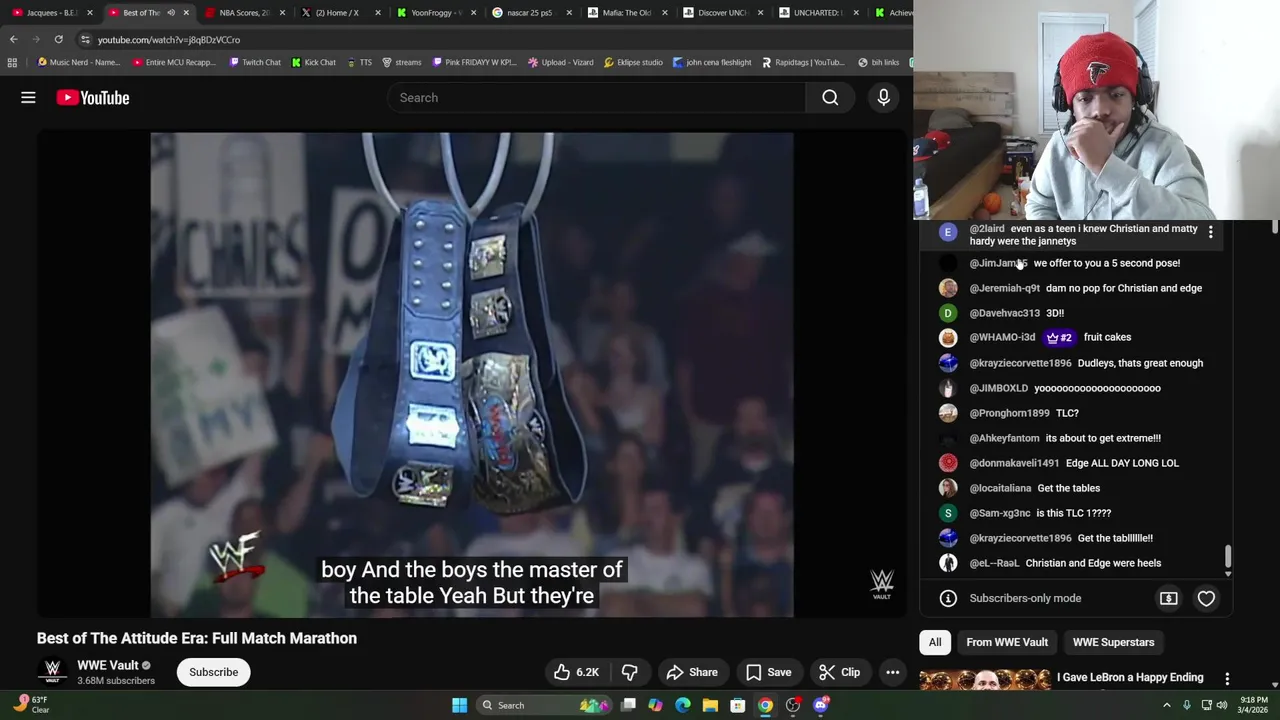This screenshot has width=1280, height=720.
Task: Close the NBA Scores tab
Action: point(282,12)
